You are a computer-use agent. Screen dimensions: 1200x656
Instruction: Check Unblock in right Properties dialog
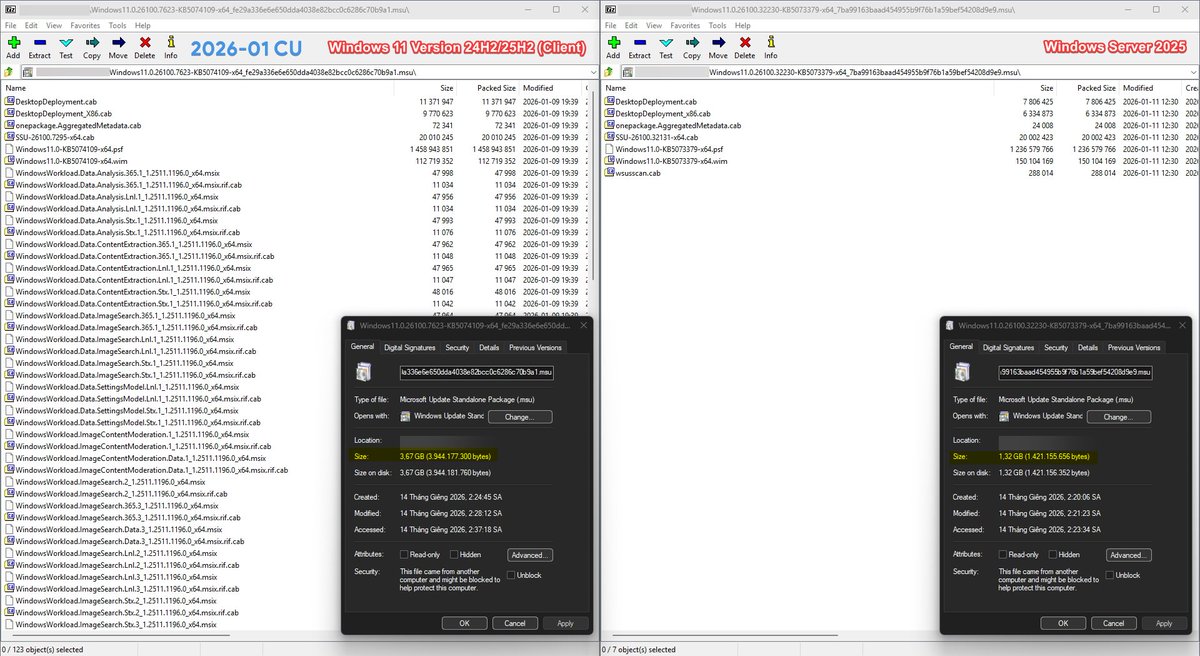click(x=1111, y=575)
